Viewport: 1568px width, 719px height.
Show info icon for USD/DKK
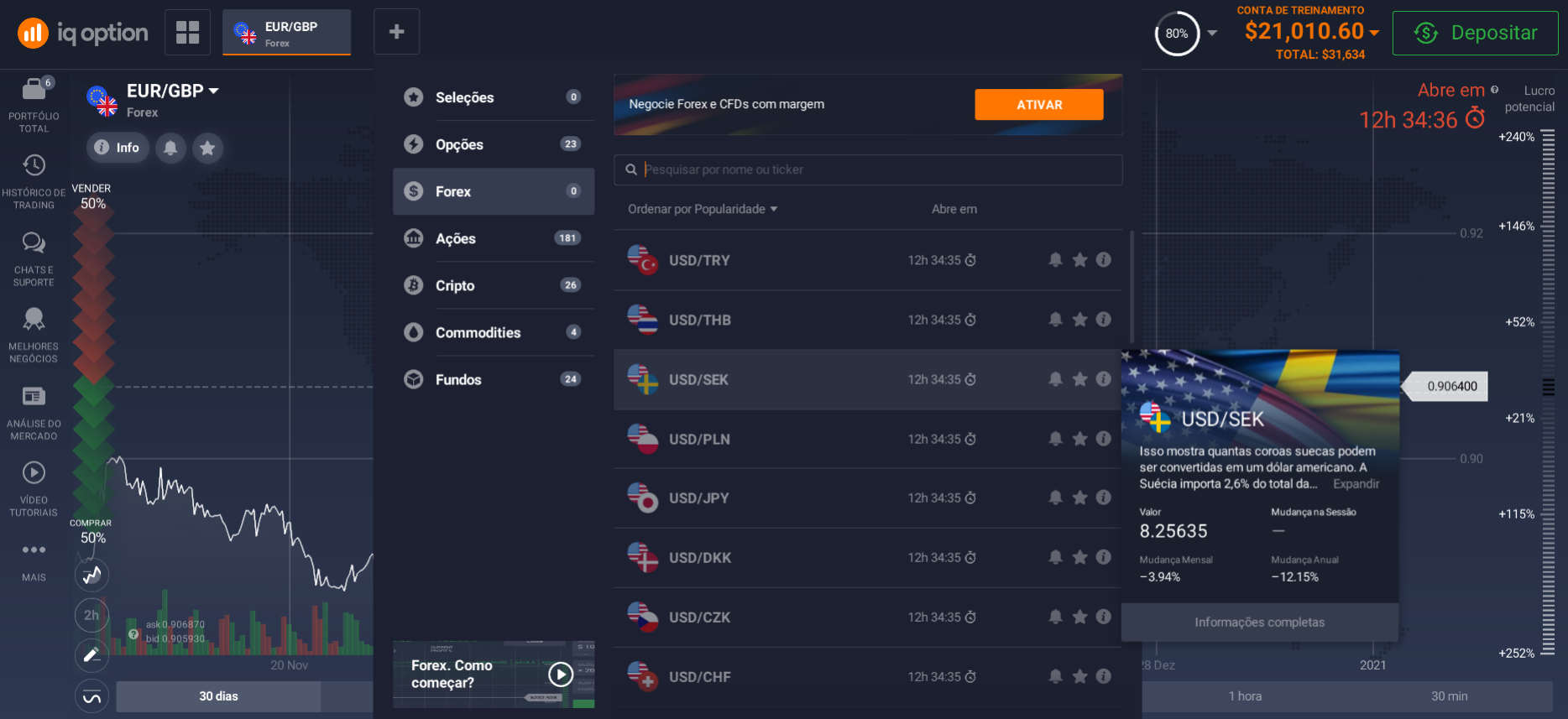click(1104, 557)
